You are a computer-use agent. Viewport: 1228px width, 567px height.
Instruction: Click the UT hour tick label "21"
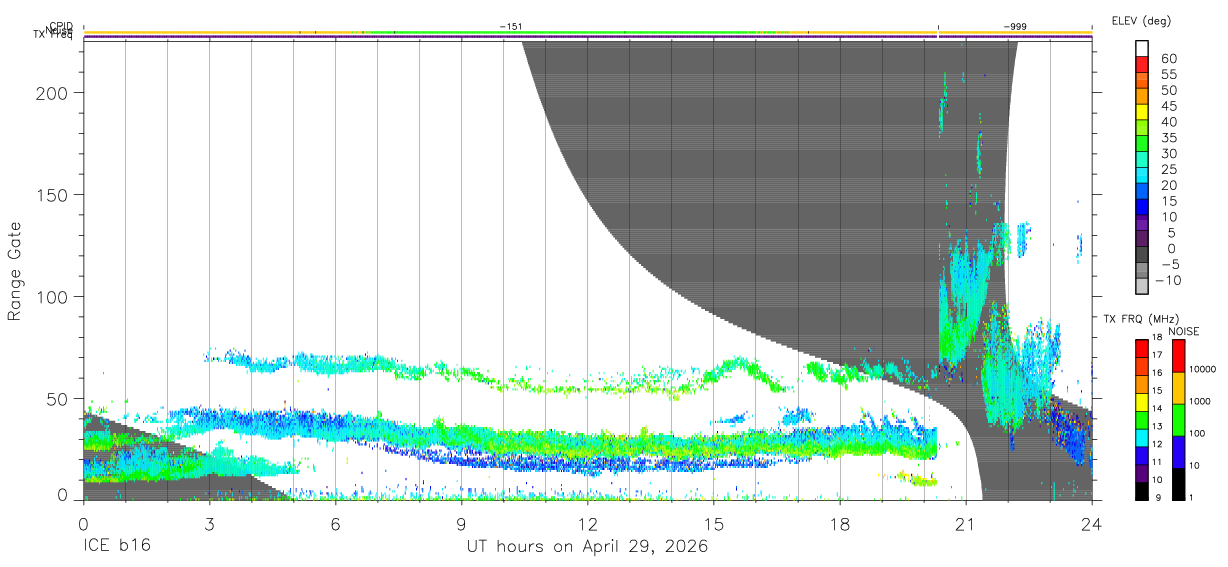click(x=965, y=523)
